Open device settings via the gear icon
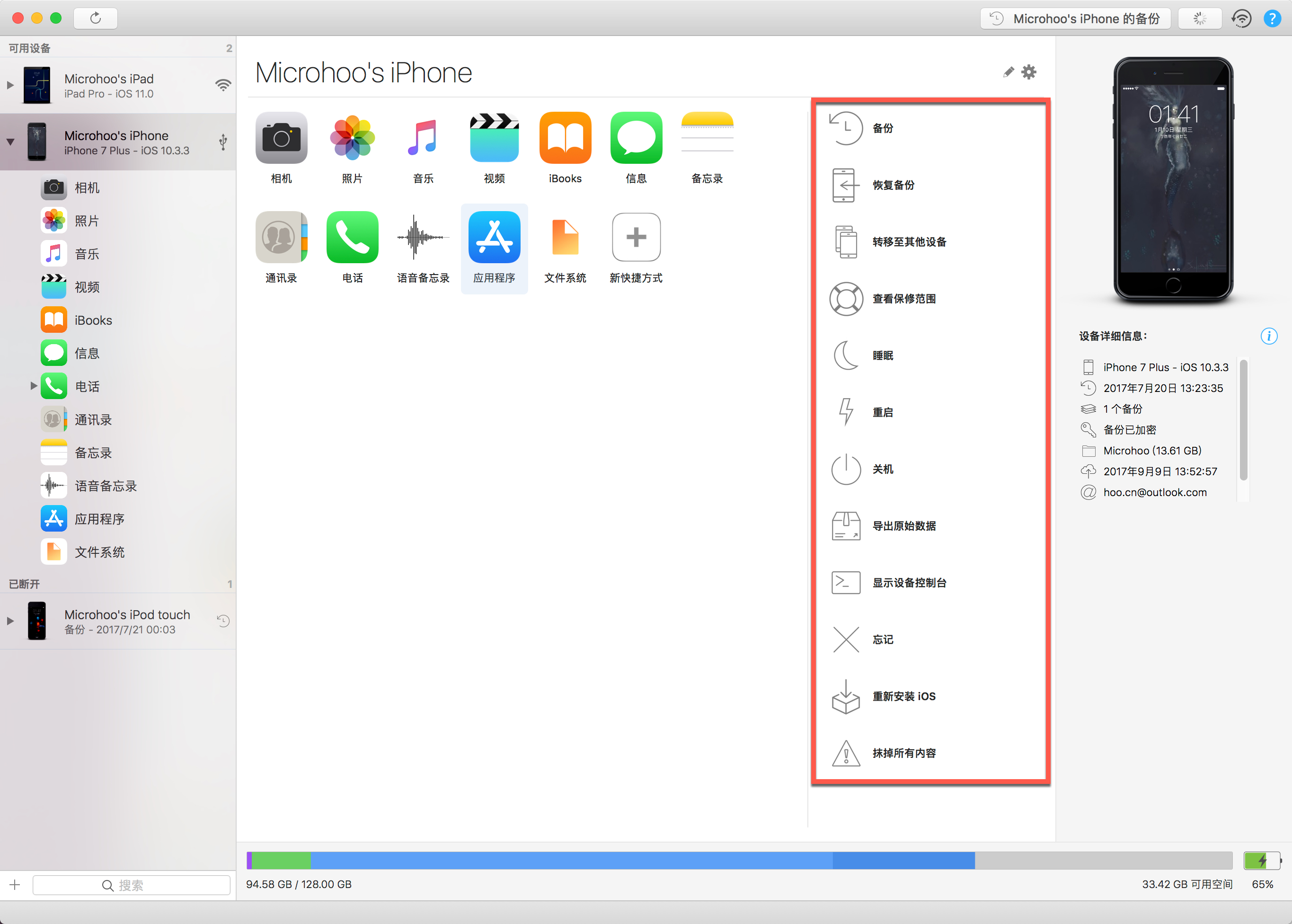This screenshot has height=924, width=1292. (1028, 72)
